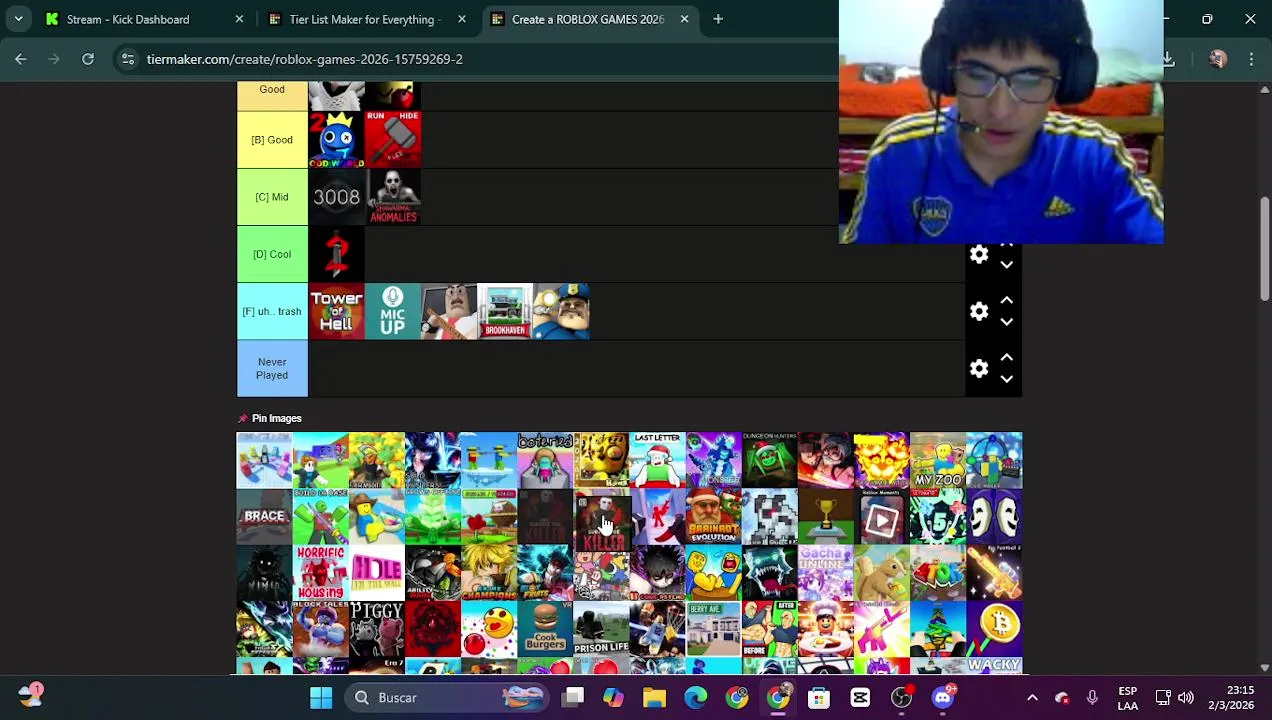View site information icon in address bar
This screenshot has height=720, width=1272.
[x=128, y=59]
